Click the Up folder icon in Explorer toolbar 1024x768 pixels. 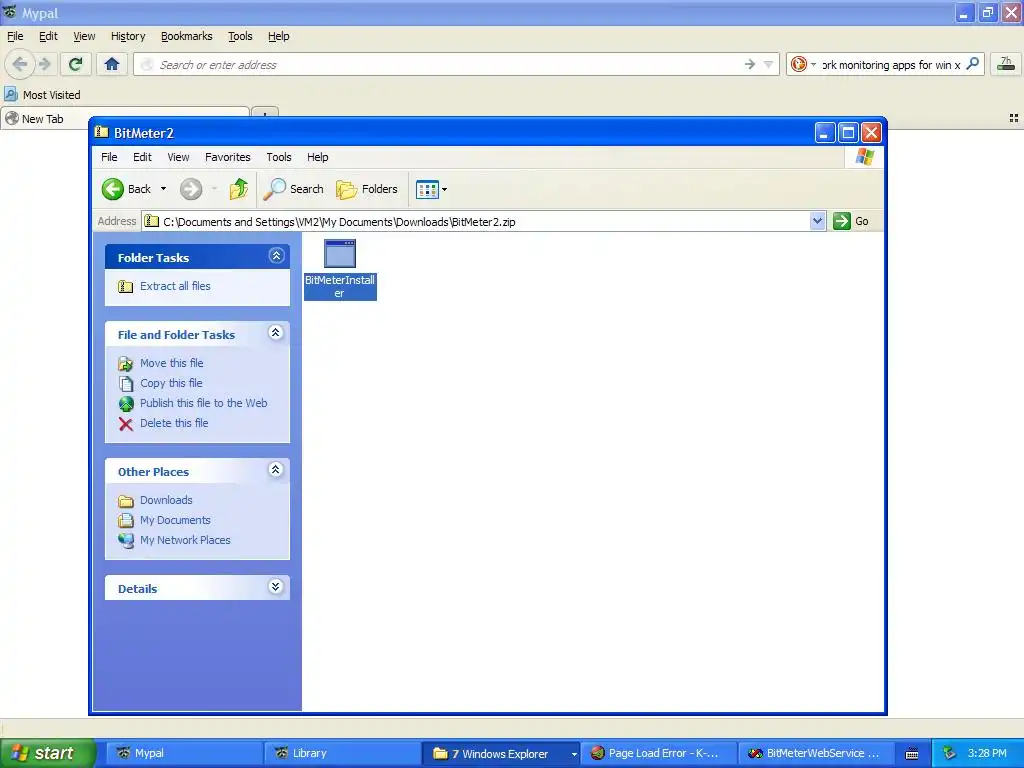[x=238, y=189]
